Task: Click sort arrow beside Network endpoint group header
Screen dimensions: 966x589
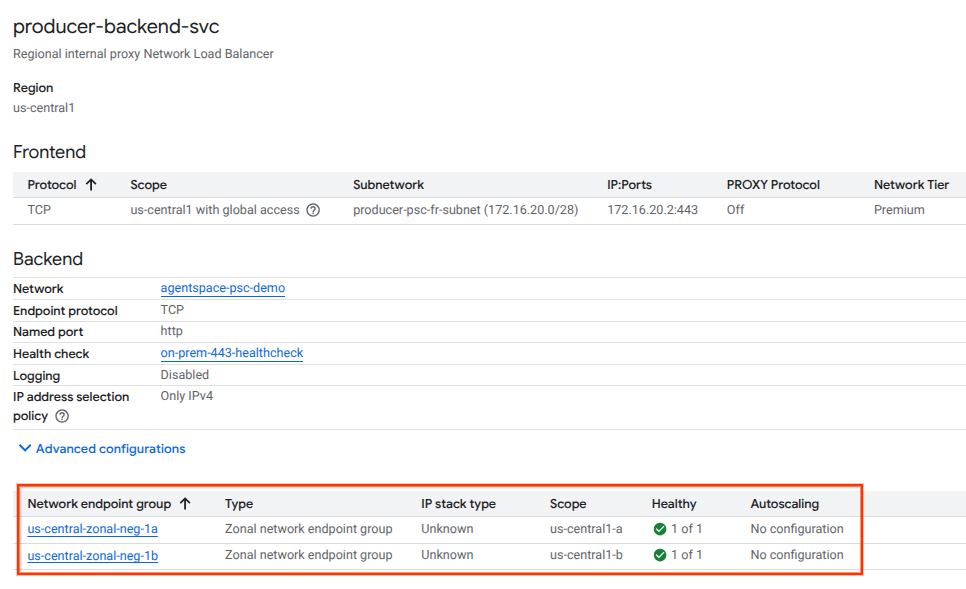Action: point(185,504)
